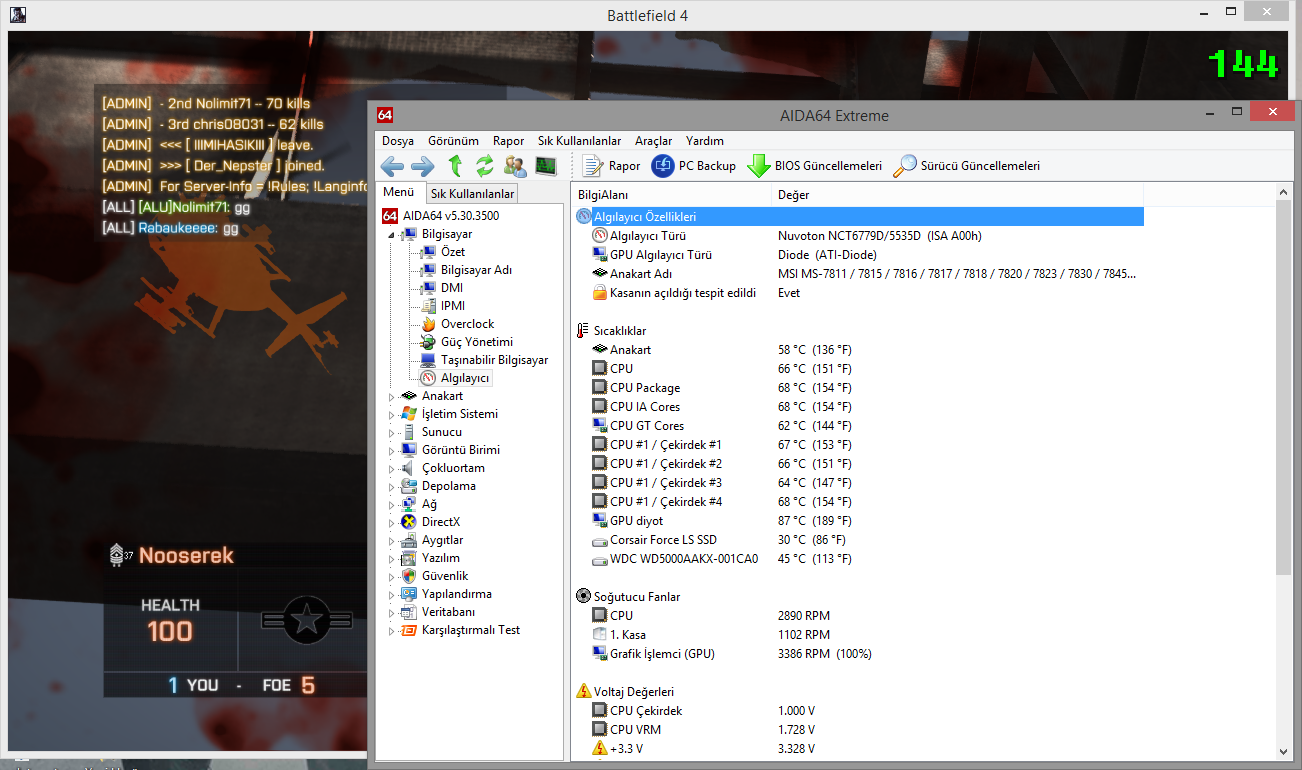The width and height of the screenshot is (1302, 770).
Task: Select the CPU GT Cores row
Action: click(860, 426)
